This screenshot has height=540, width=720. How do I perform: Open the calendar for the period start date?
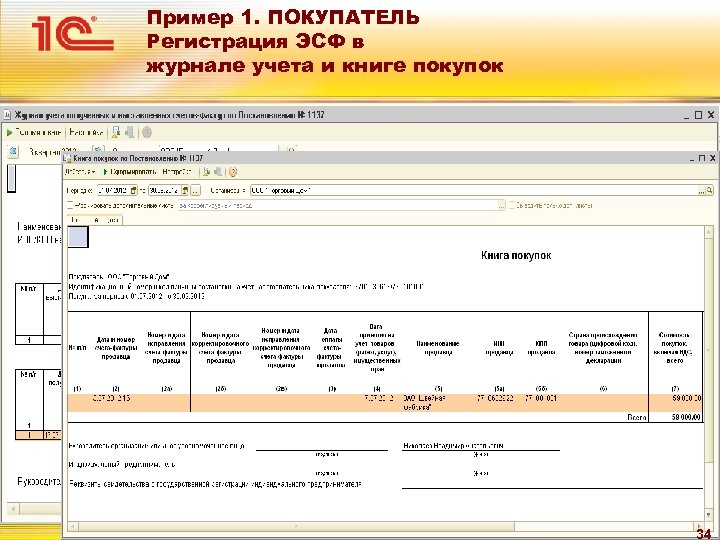(x=134, y=190)
